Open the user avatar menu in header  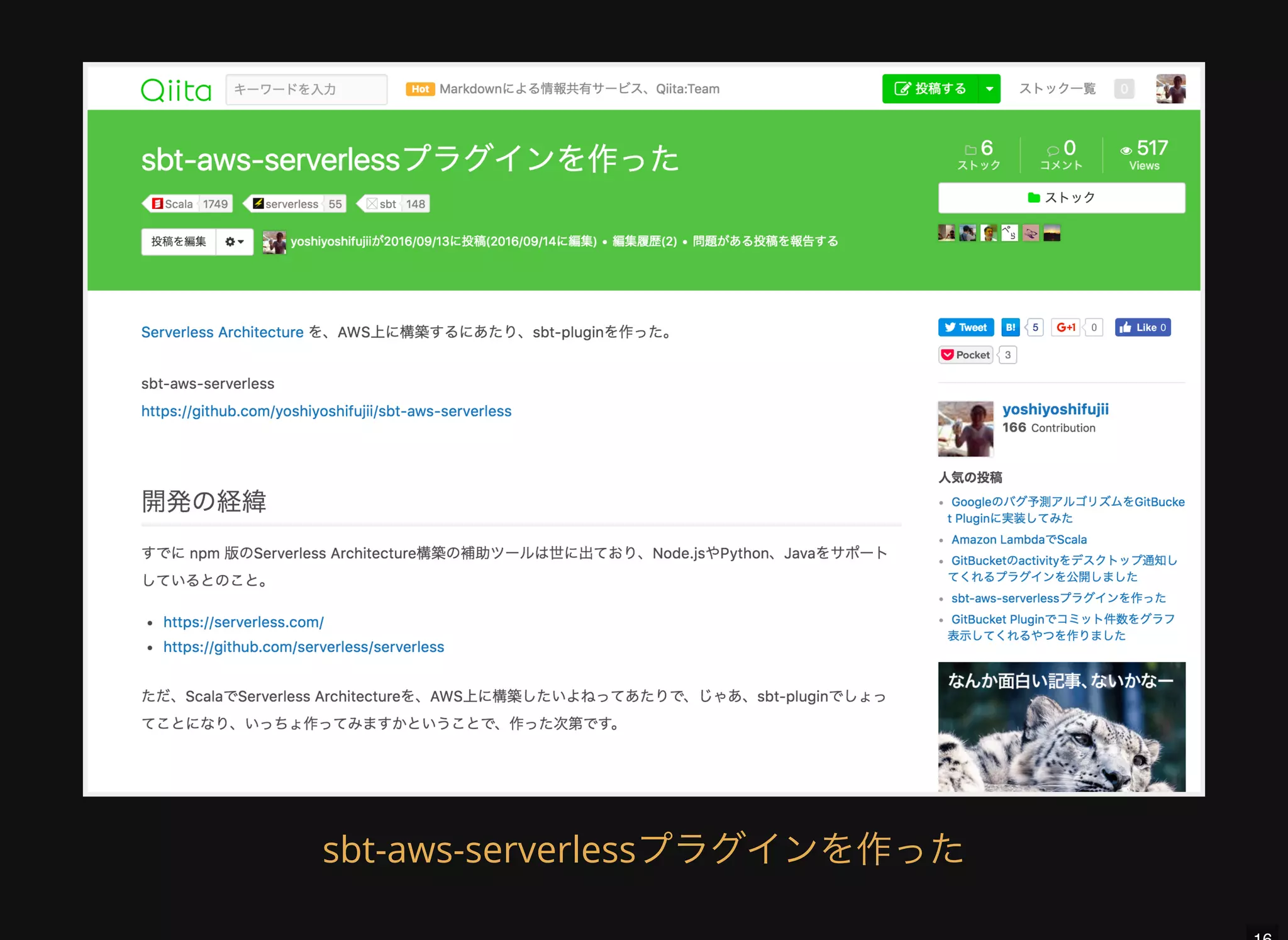point(1170,89)
